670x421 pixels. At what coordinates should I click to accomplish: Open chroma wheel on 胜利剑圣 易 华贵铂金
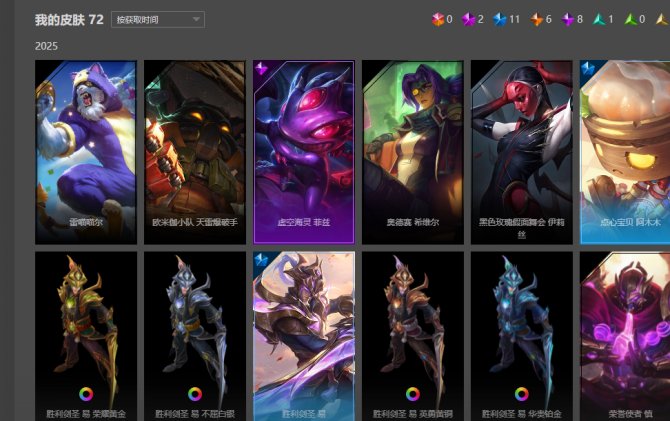522,394
